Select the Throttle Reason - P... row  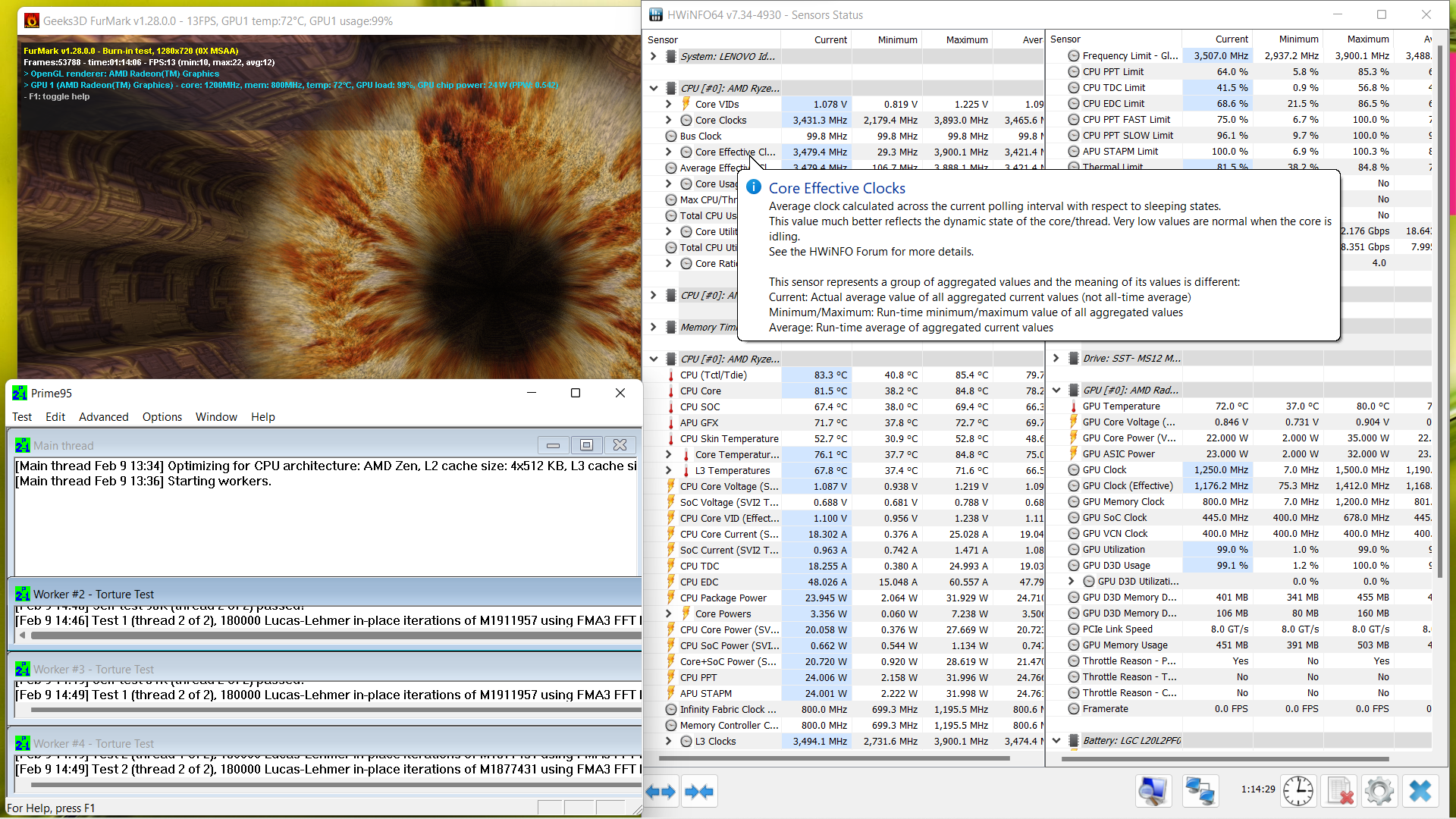tap(1240, 661)
